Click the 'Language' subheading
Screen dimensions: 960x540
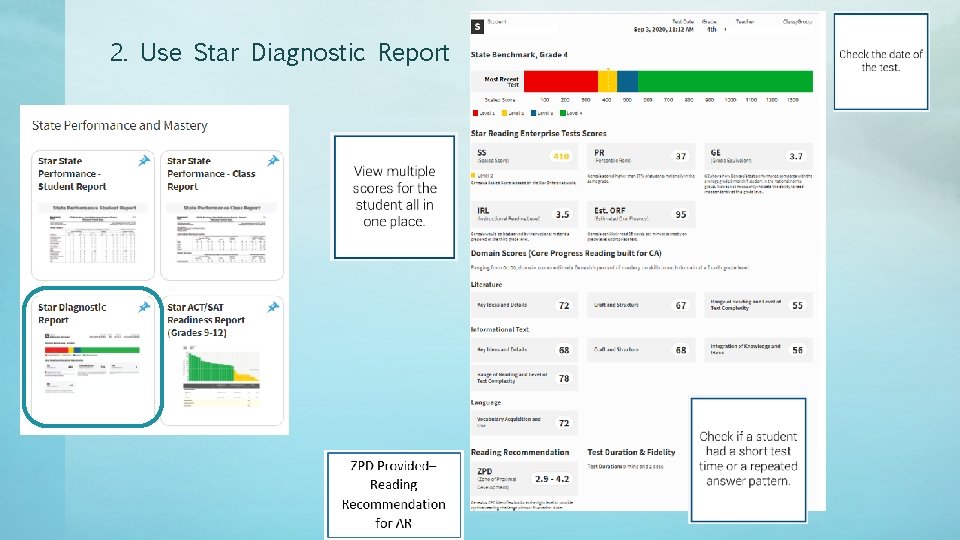click(x=486, y=402)
